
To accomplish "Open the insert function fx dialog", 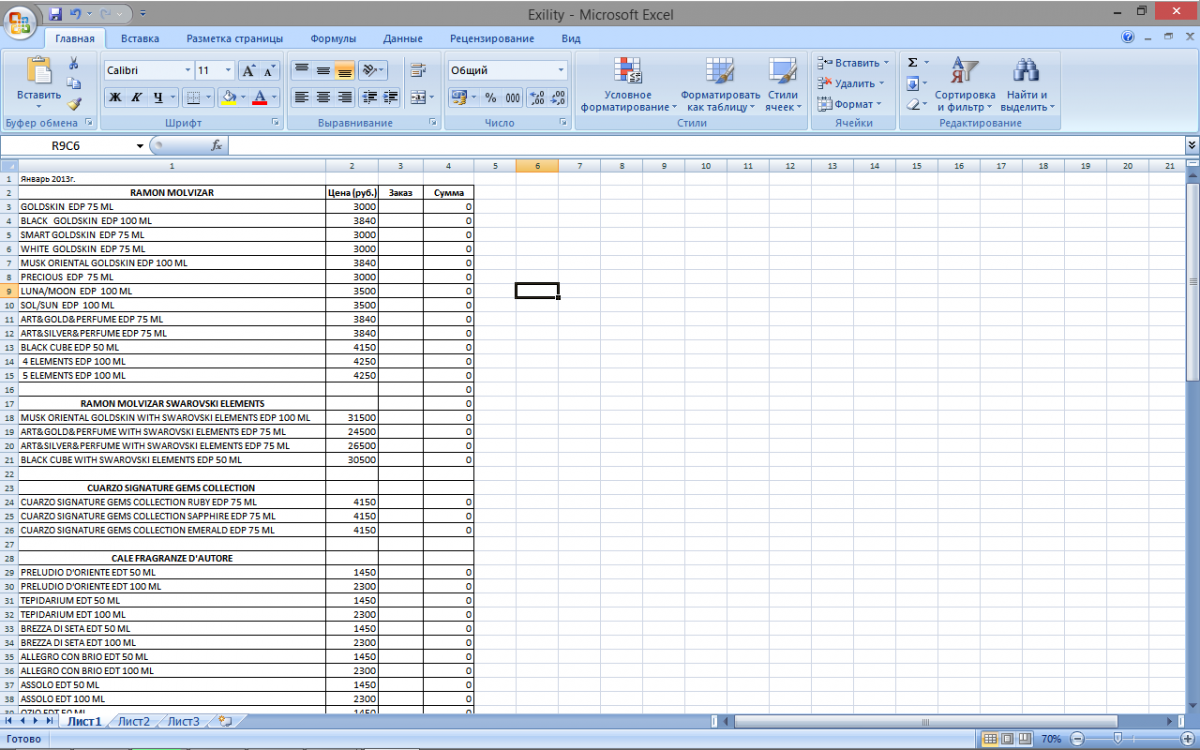I will pyautogui.click(x=216, y=145).
